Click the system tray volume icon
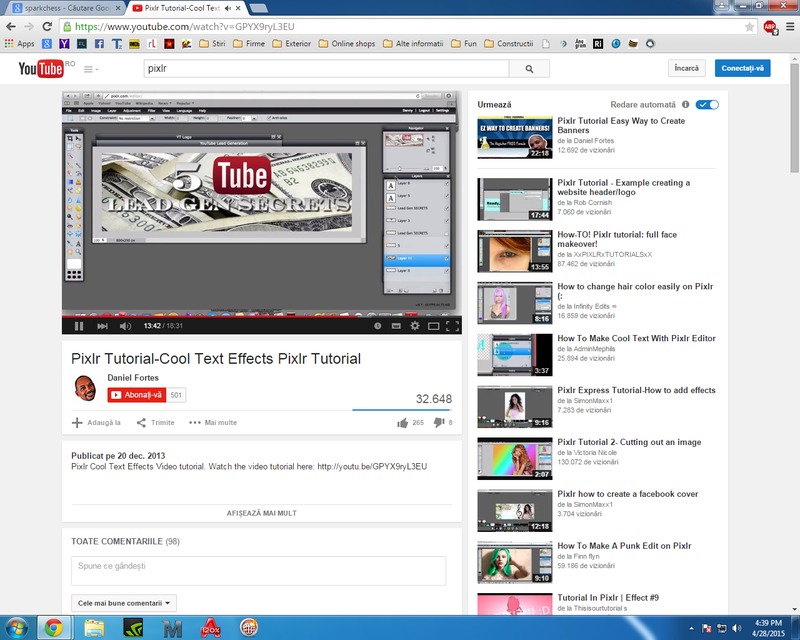Image resolution: width=800 pixels, height=640 pixels. point(737,628)
